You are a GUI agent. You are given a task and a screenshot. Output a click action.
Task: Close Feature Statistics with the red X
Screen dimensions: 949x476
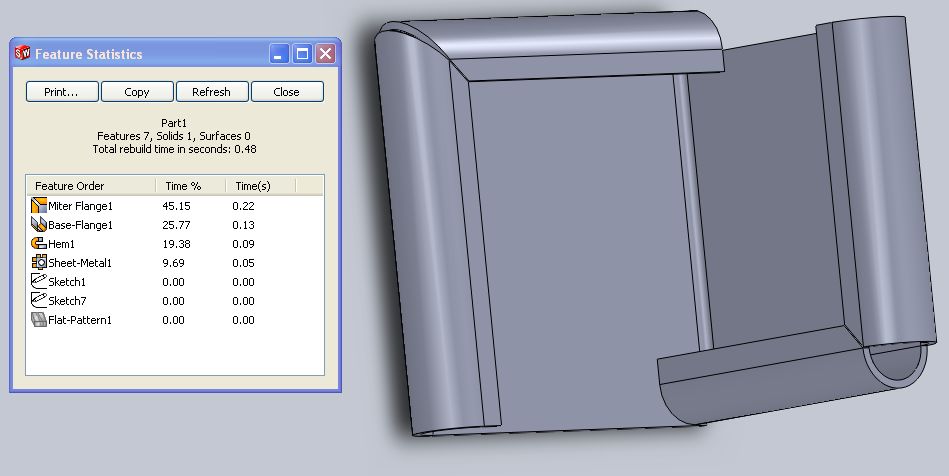[x=326, y=54]
